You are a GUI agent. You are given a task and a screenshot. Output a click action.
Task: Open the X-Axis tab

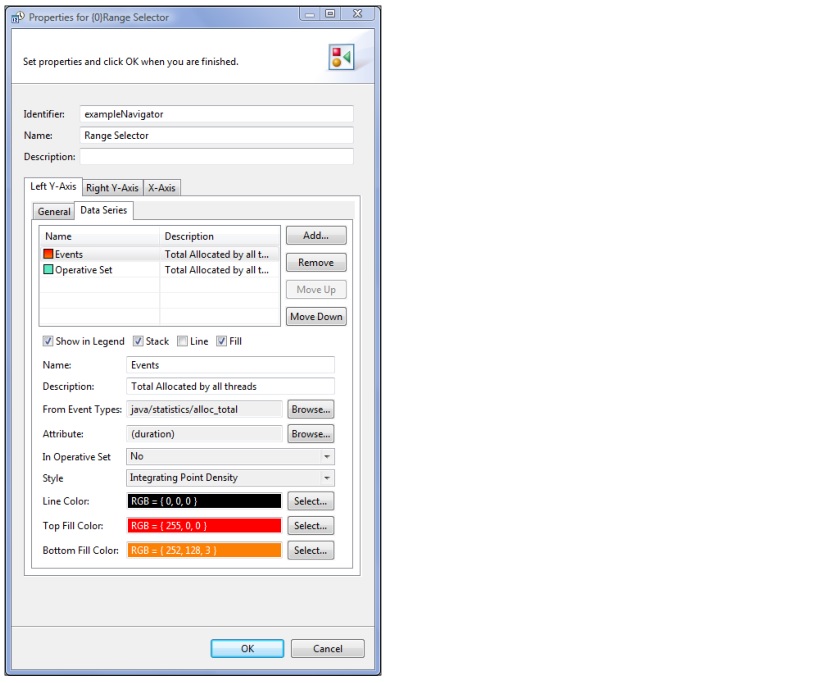162,188
